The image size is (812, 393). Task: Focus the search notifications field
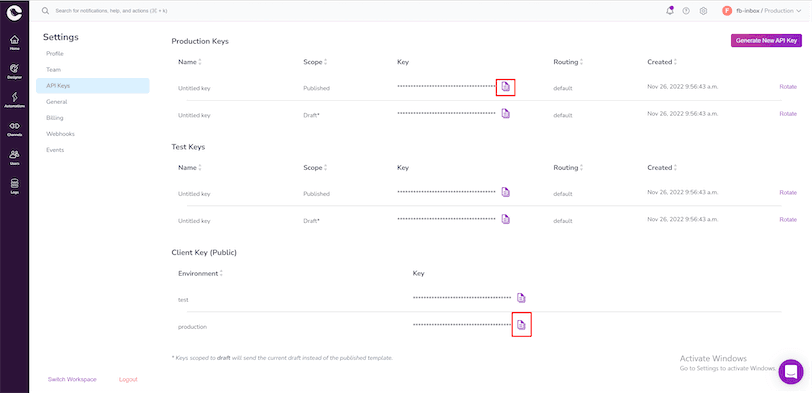pos(111,10)
